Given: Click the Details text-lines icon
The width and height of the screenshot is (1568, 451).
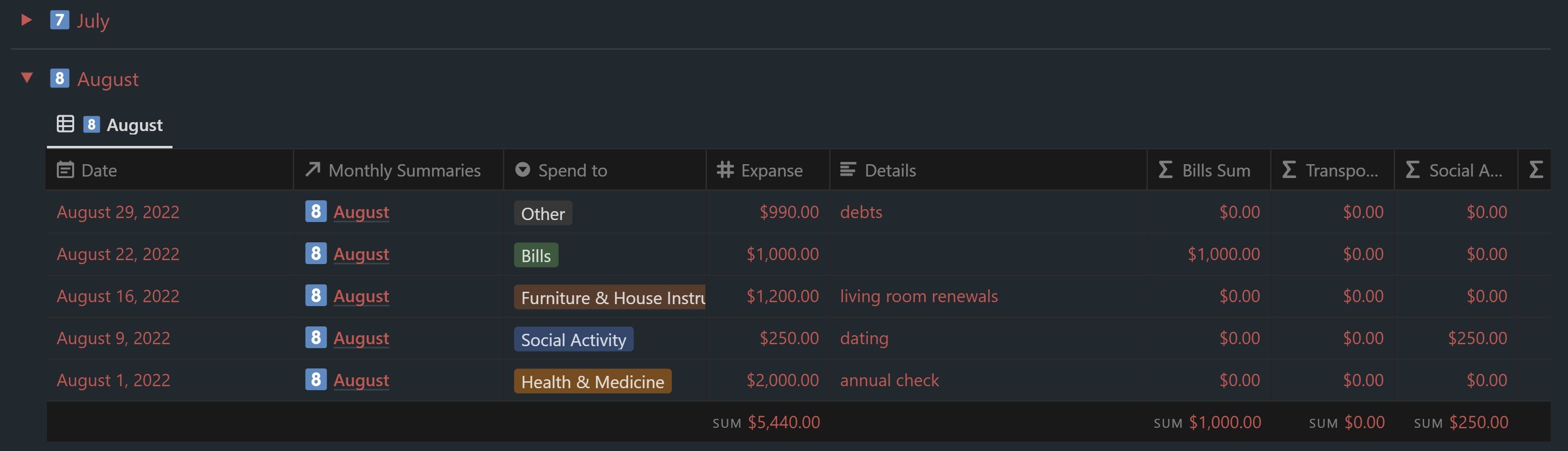Looking at the screenshot, I should pos(848,170).
